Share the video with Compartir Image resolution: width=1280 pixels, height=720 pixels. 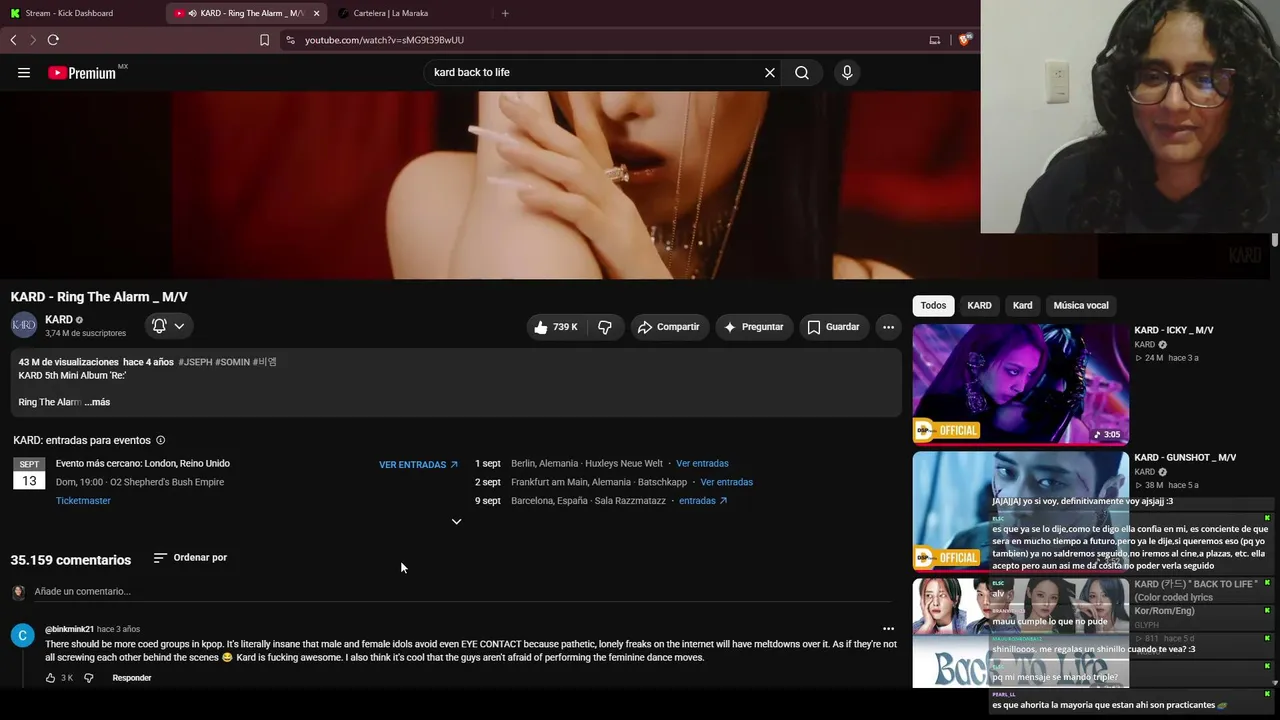click(x=669, y=327)
